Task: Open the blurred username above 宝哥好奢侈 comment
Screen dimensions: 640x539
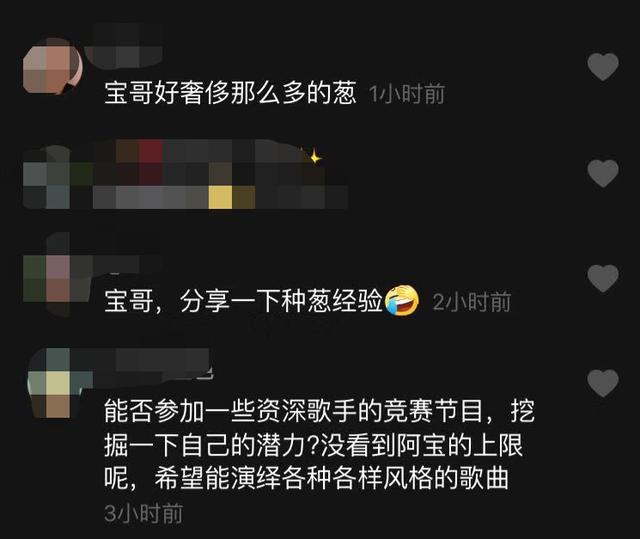Action: pos(124,46)
